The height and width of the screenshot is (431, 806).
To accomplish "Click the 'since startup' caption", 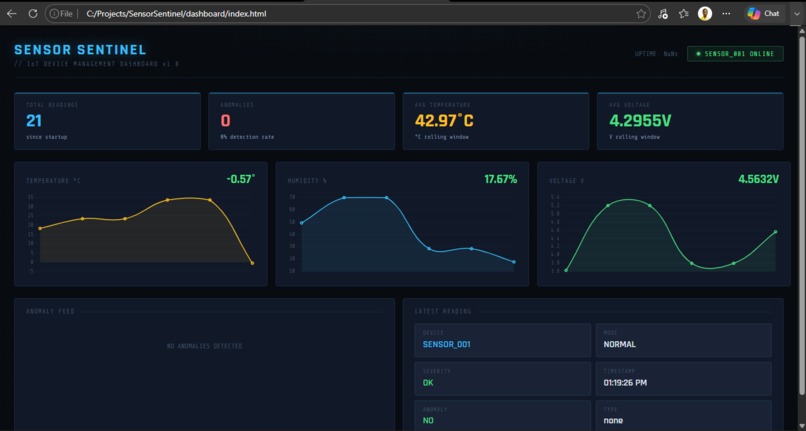I will click(47, 137).
